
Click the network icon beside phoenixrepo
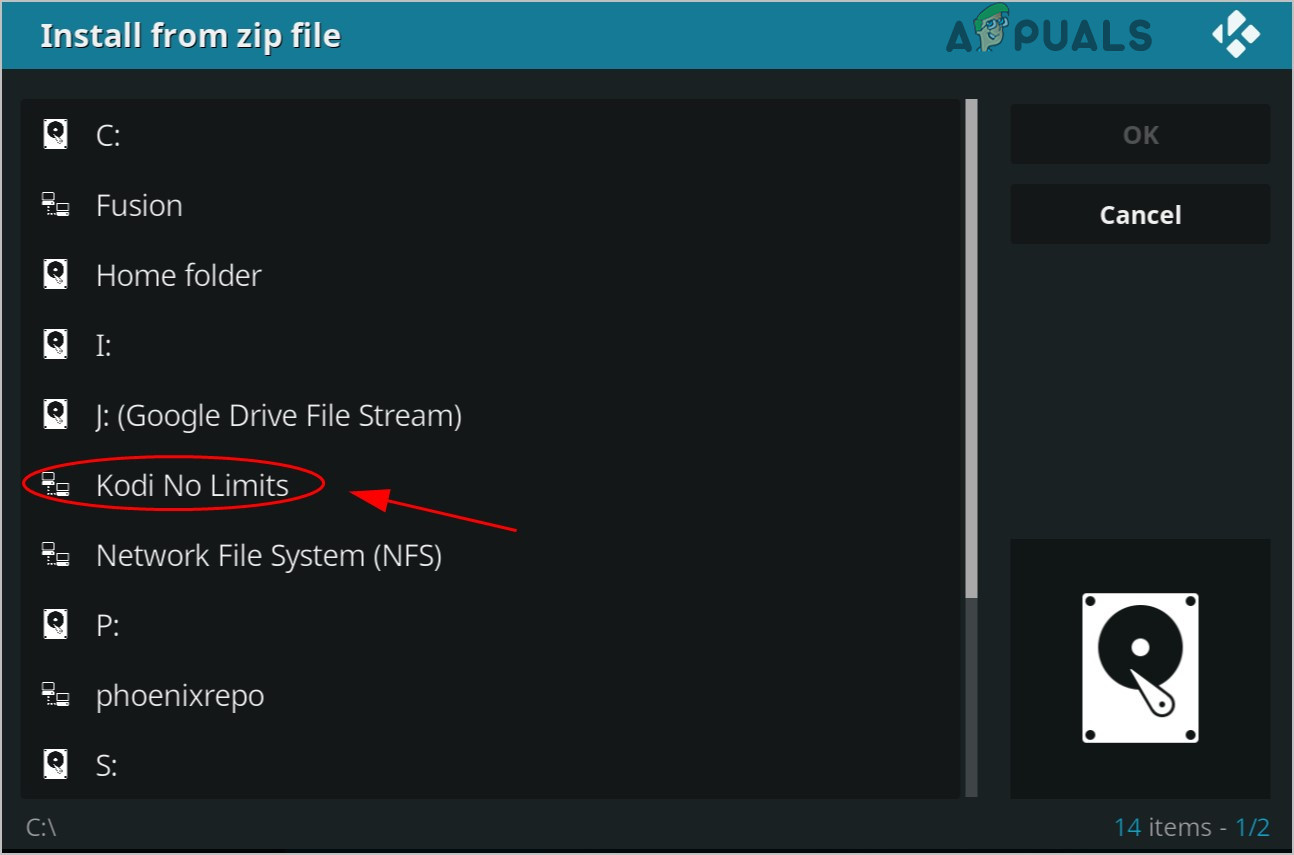(x=56, y=696)
